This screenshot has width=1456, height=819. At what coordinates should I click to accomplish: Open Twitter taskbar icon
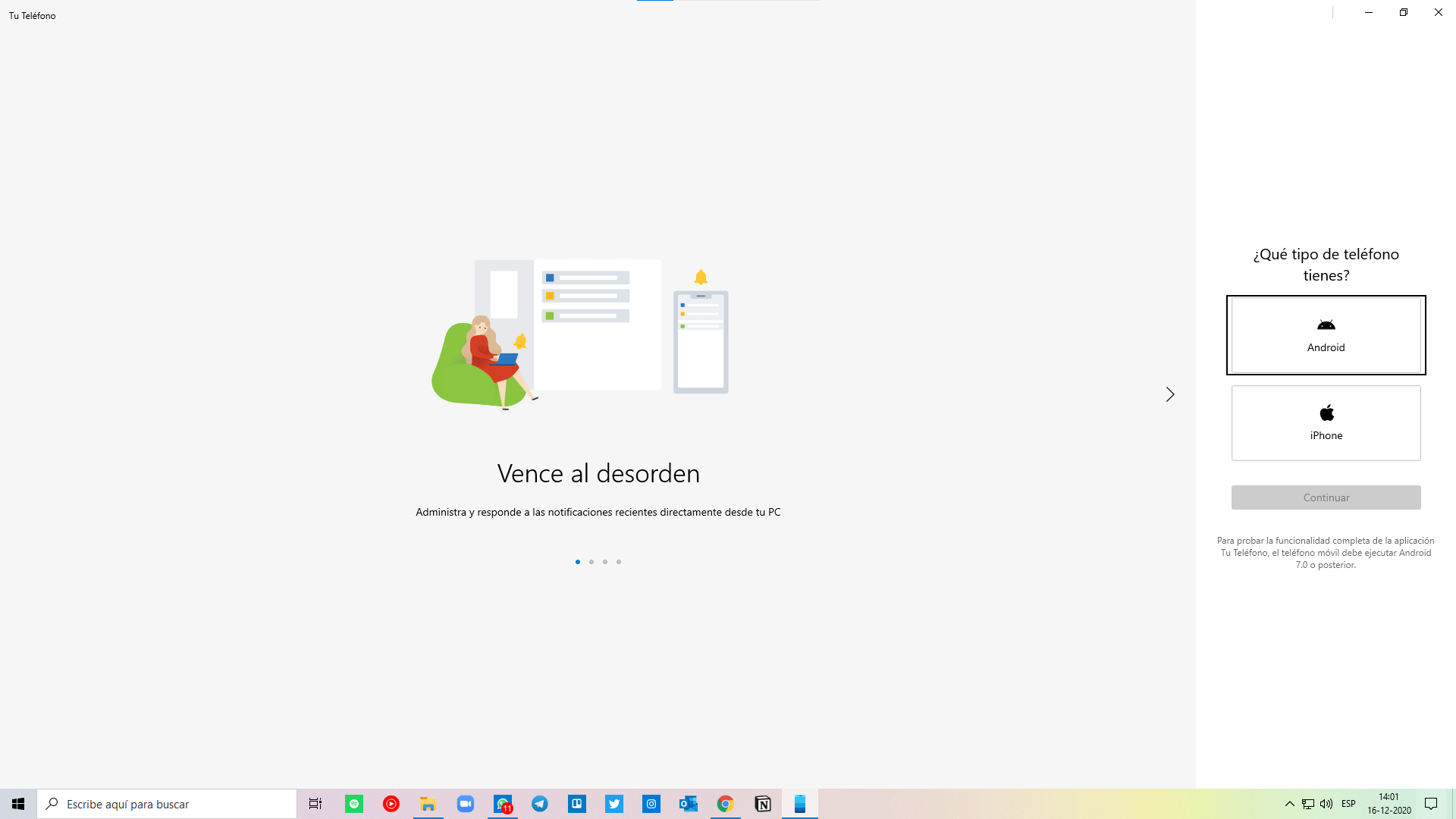[x=614, y=804]
